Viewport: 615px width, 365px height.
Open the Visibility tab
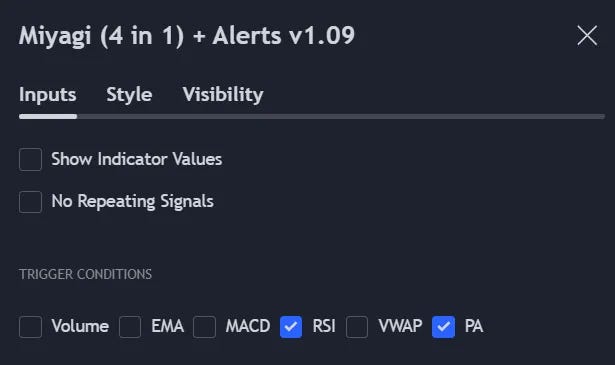point(223,94)
